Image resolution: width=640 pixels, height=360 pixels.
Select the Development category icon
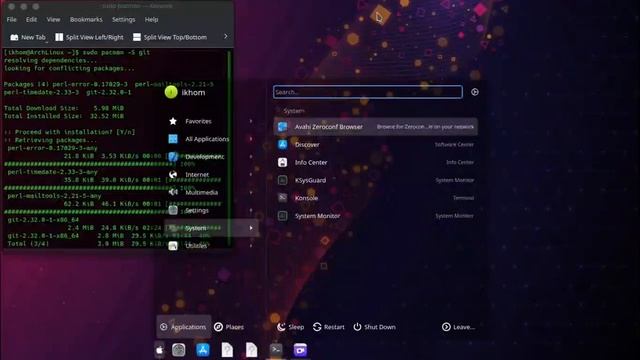click(173, 157)
